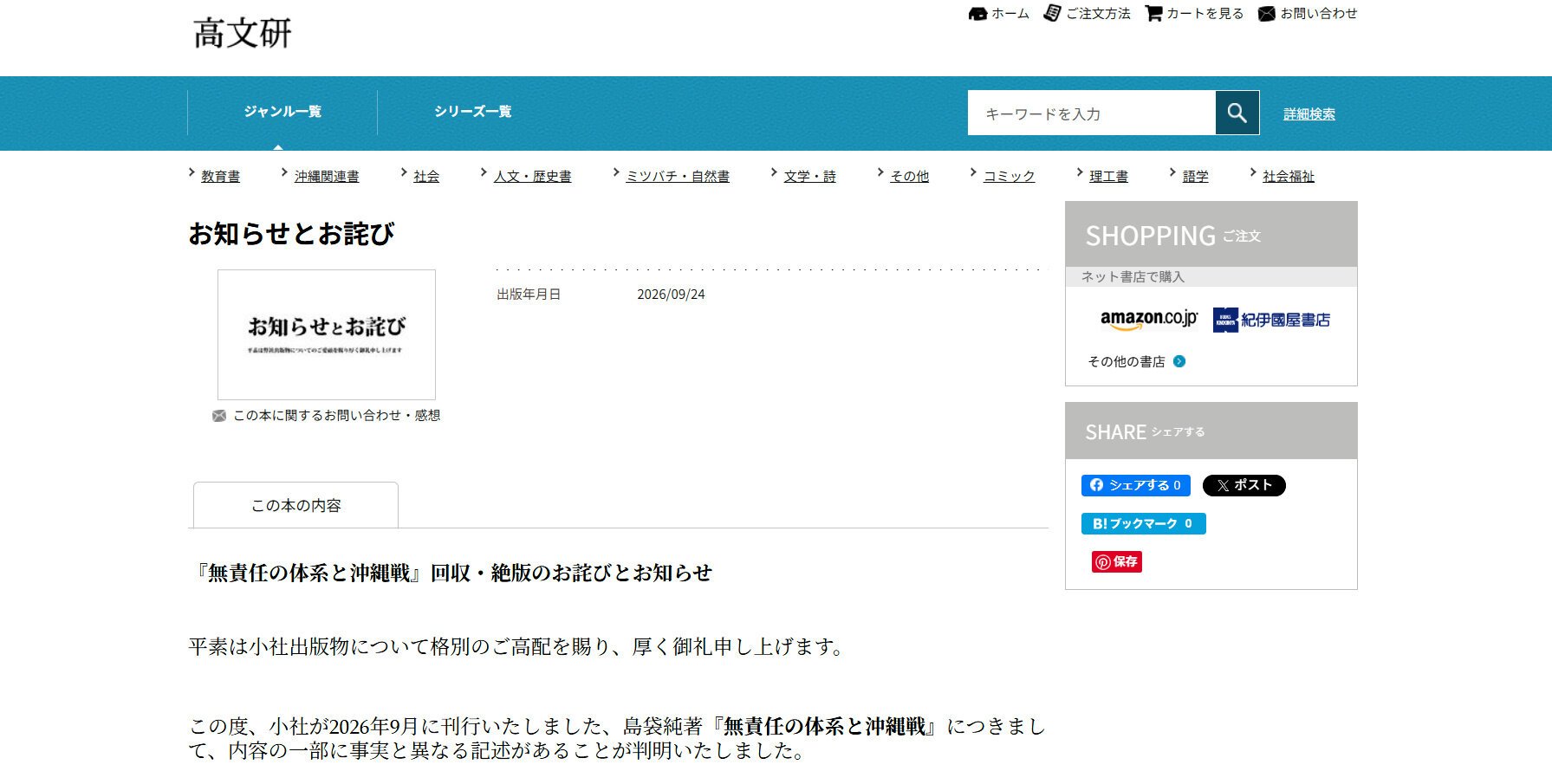Click この本に関するお問い合わせ・感想 link
The height and width of the screenshot is (784, 1552).
click(x=337, y=416)
